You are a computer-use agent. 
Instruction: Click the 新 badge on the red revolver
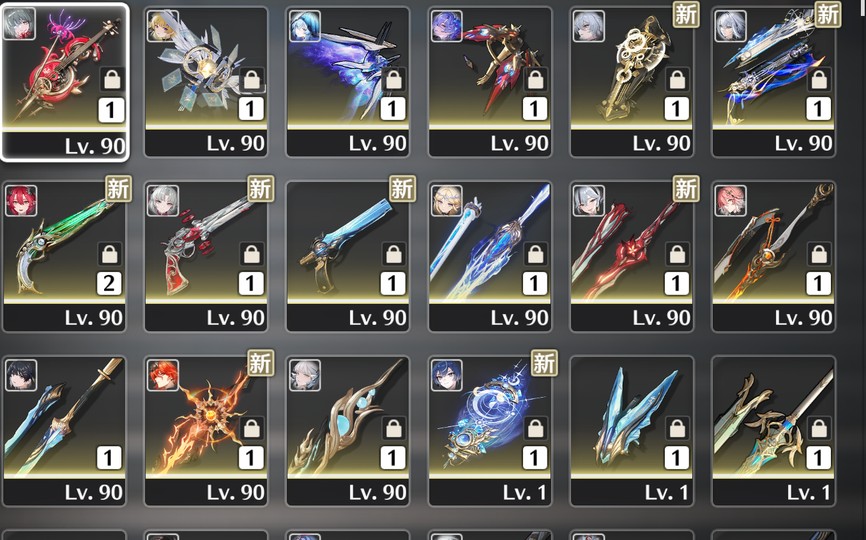click(260, 189)
